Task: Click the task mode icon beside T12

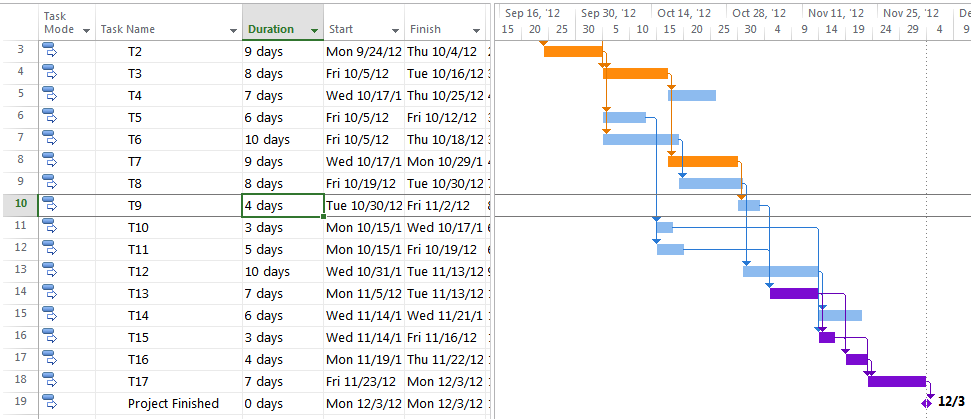Action: pos(50,269)
